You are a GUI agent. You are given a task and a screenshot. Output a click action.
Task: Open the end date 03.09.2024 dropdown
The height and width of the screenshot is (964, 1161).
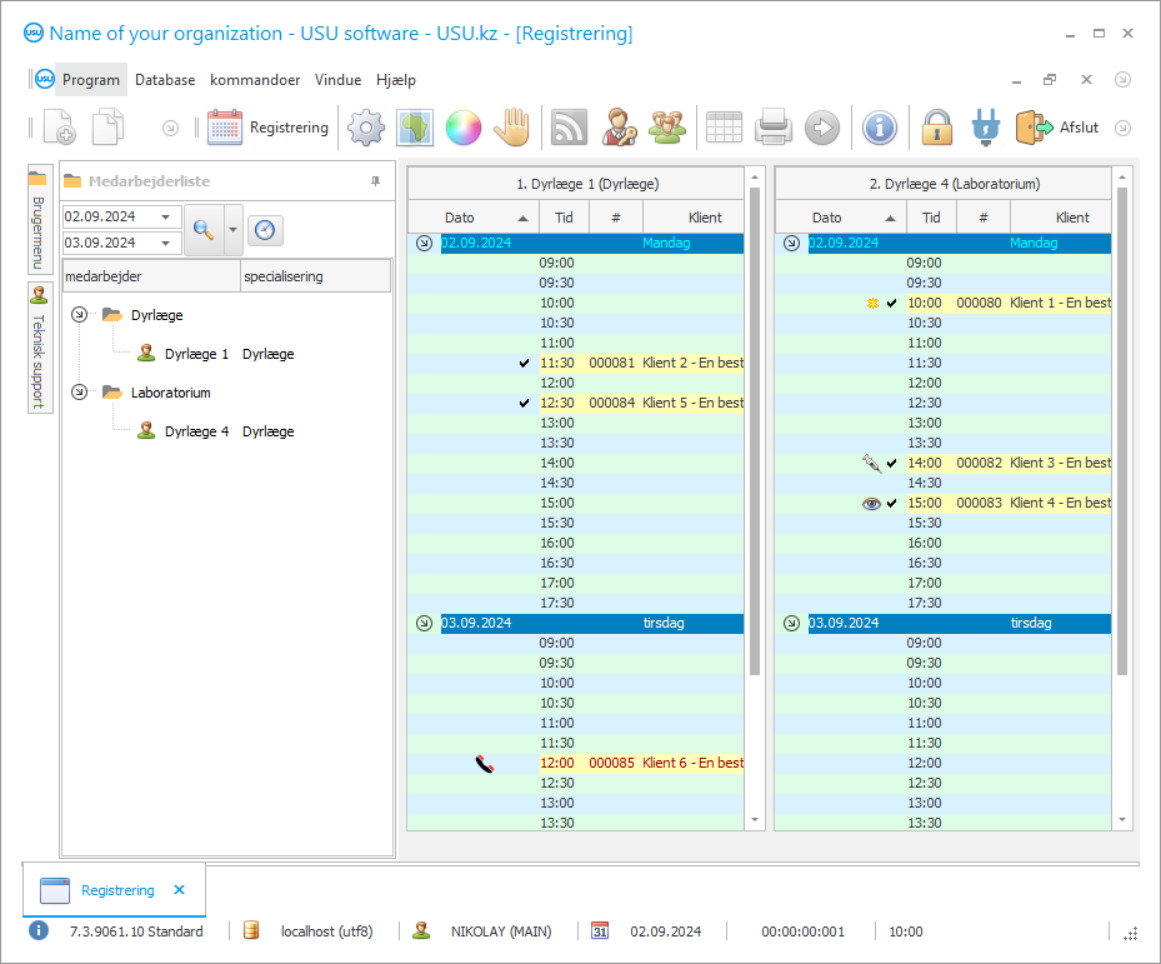click(x=166, y=243)
